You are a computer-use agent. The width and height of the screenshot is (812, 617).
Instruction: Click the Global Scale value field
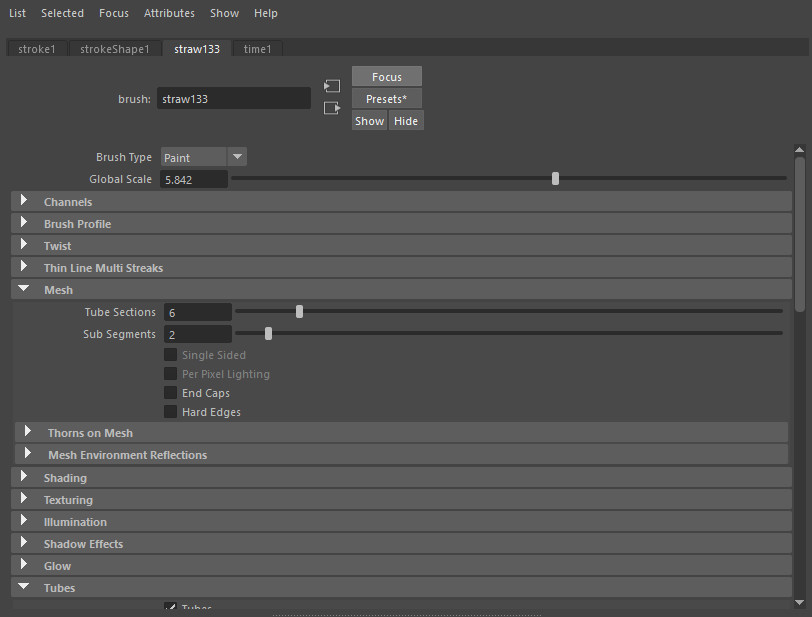click(194, 179)
